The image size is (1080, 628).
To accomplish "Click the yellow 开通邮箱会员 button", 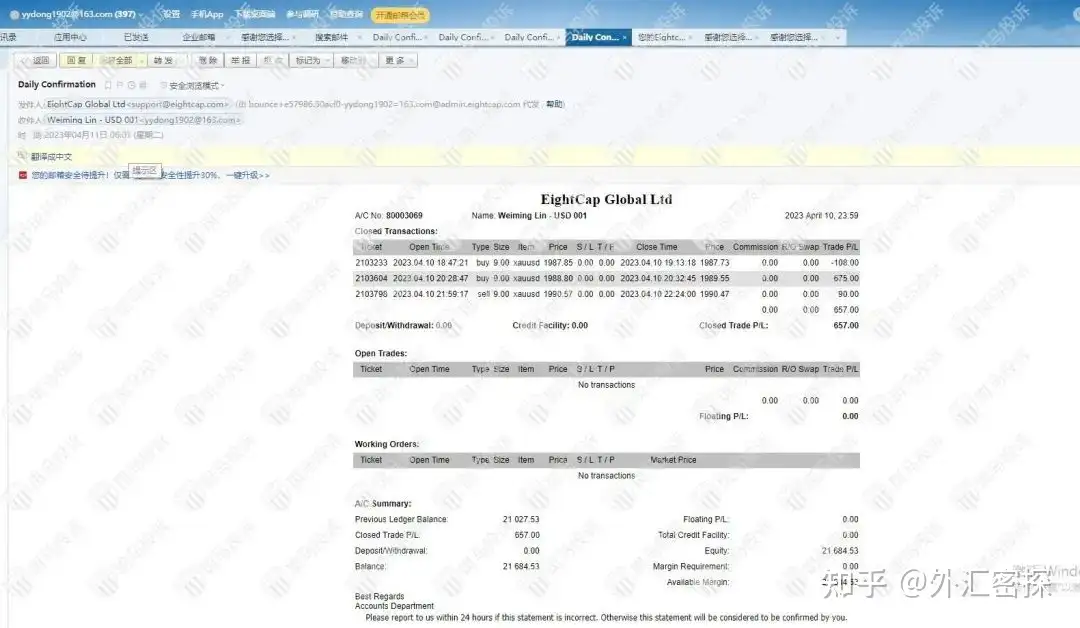I will (400, 14).
